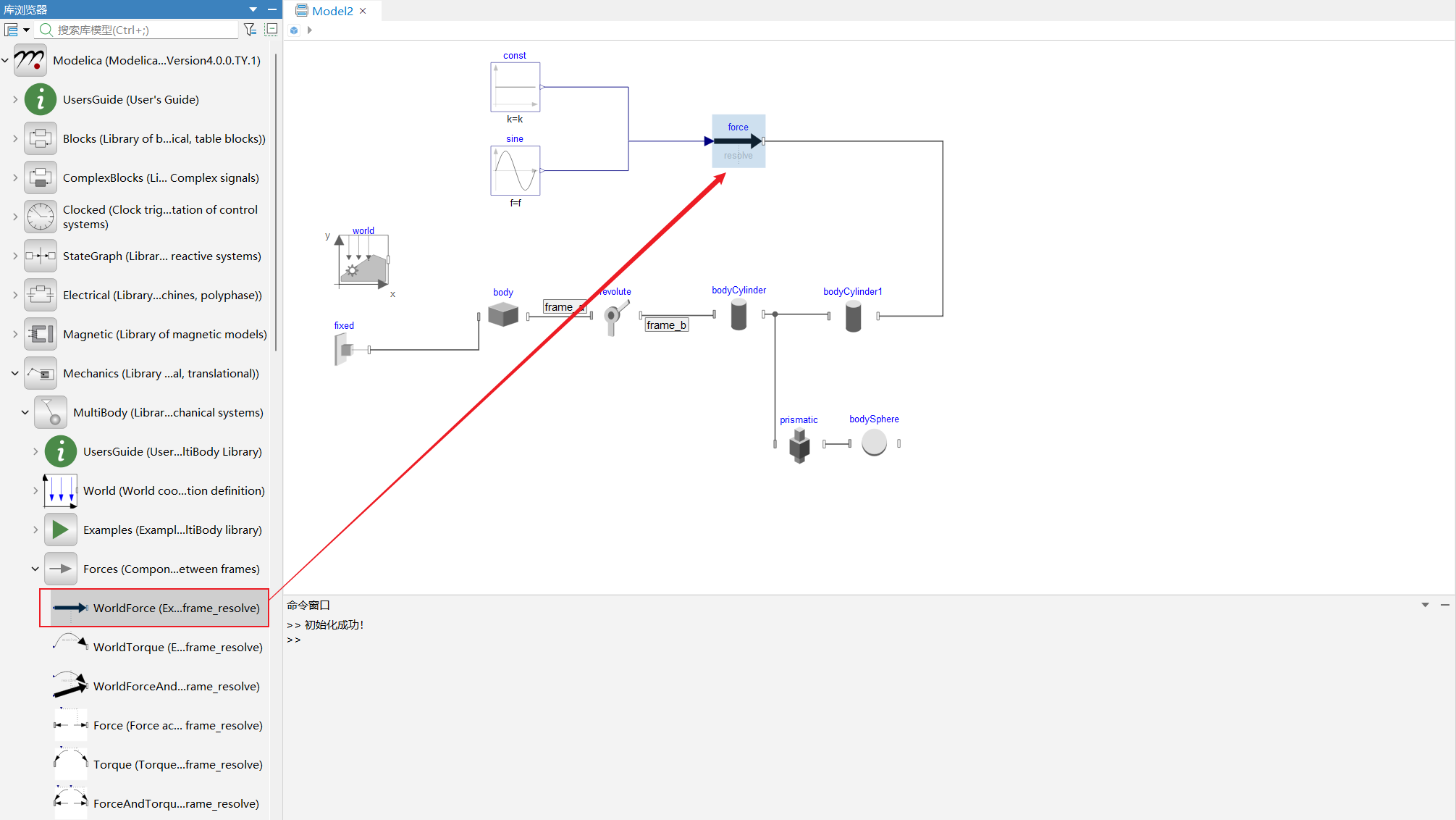Select the prismatic joint component
This screenshot has width=1456, height=820.
[x=799, y=445]
